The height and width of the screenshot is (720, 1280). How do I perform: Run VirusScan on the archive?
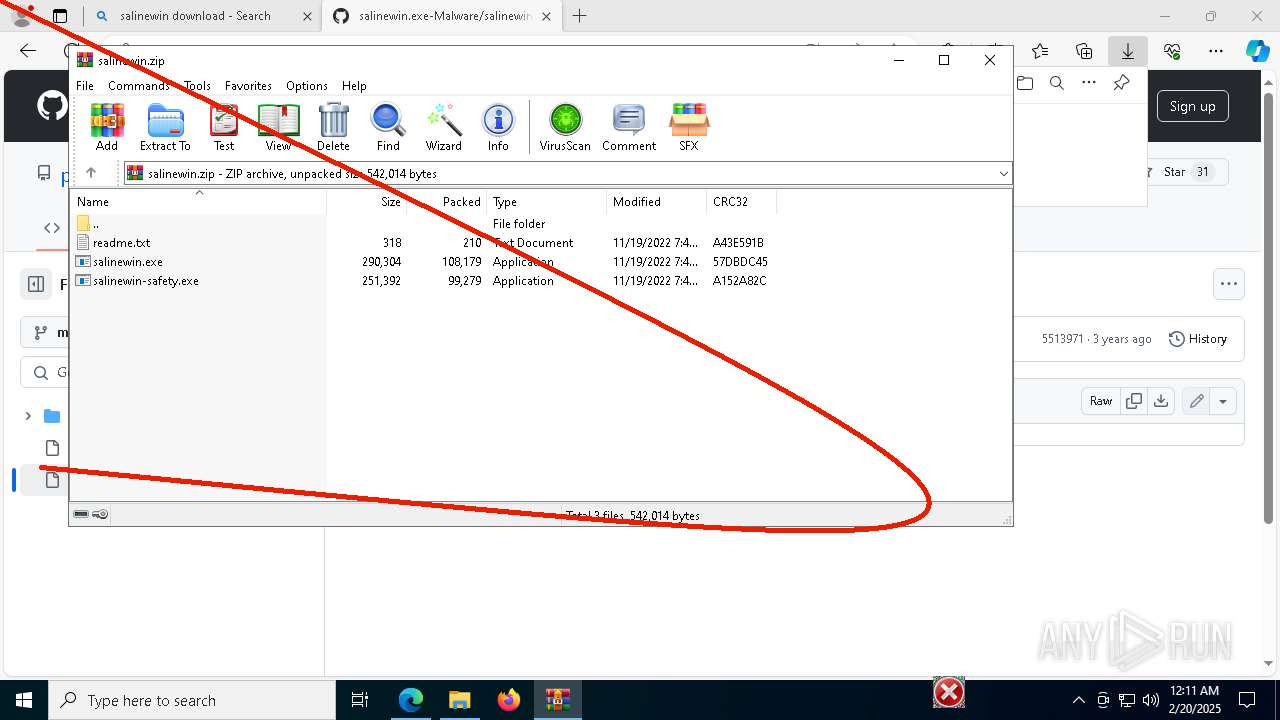pos(565,126)
